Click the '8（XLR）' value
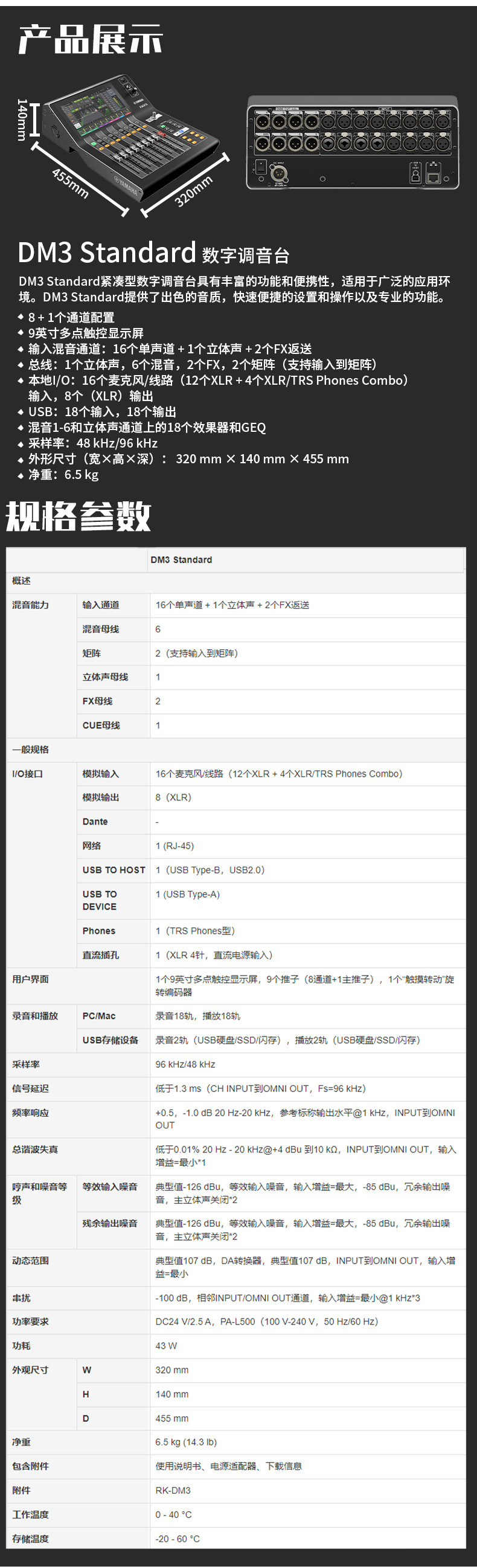This screenshot has height=1568, width=477. (x=173, y=797)
